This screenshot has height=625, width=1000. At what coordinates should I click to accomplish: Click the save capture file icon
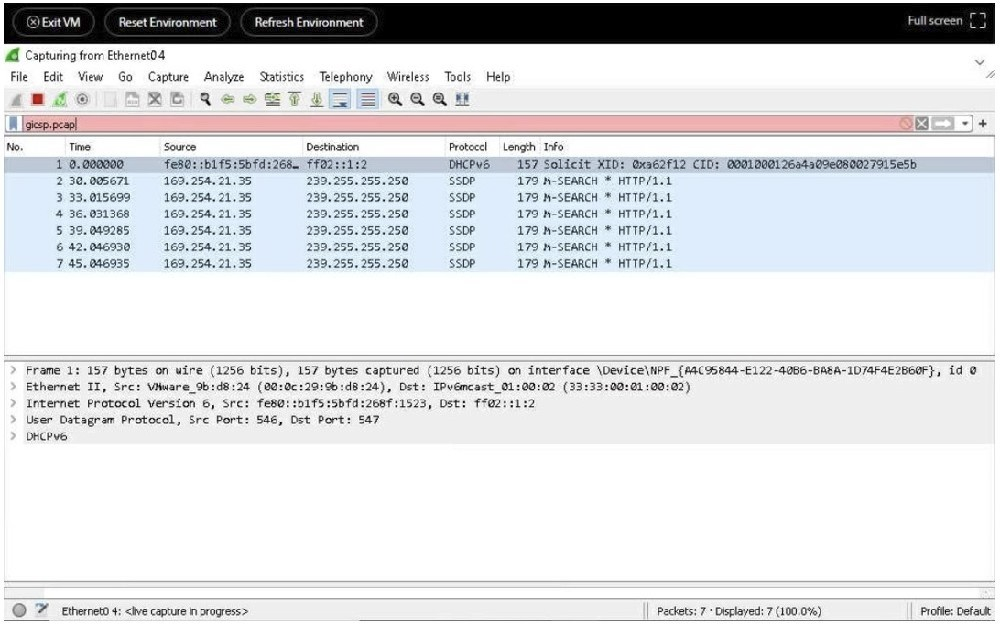pyautogui.click(x=132, y=99)
